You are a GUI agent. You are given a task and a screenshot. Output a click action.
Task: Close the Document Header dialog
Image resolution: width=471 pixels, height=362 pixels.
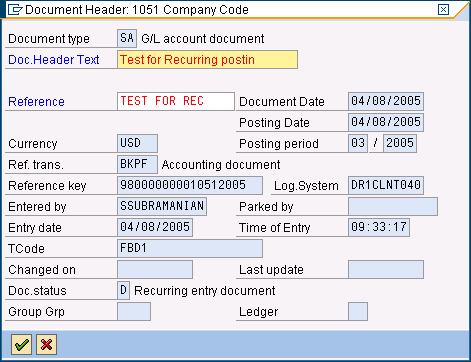(x=443, y=9)
